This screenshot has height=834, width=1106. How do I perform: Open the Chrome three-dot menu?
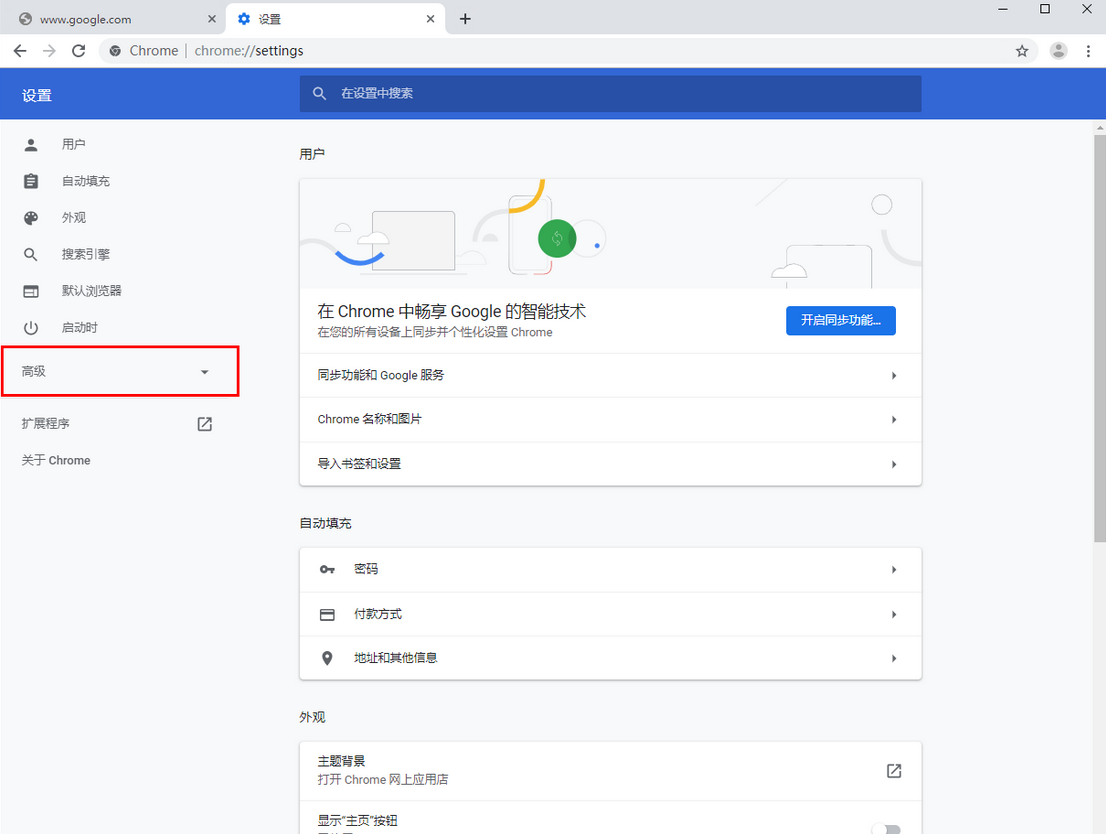click(x=1088, y=49)
